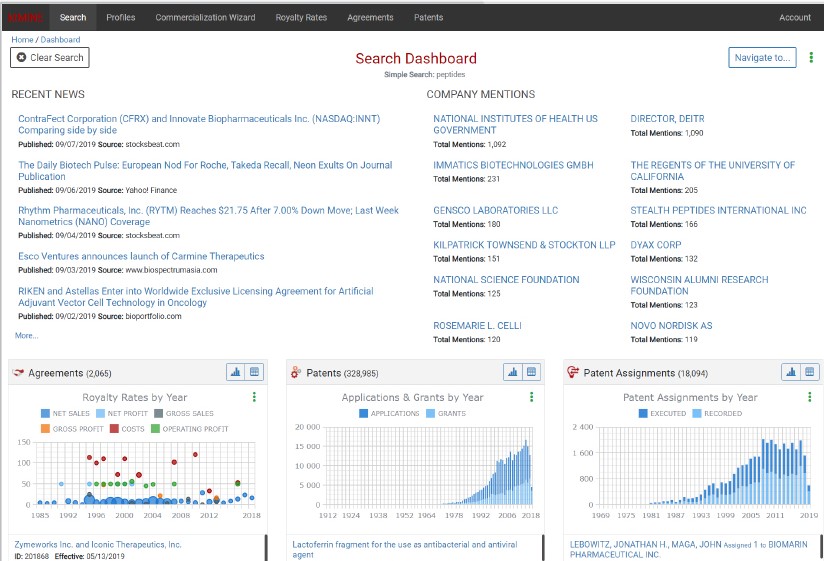The image size is (824, 561).
Task: Open the green kebab menu beside Navigate to
Action: 811,57
